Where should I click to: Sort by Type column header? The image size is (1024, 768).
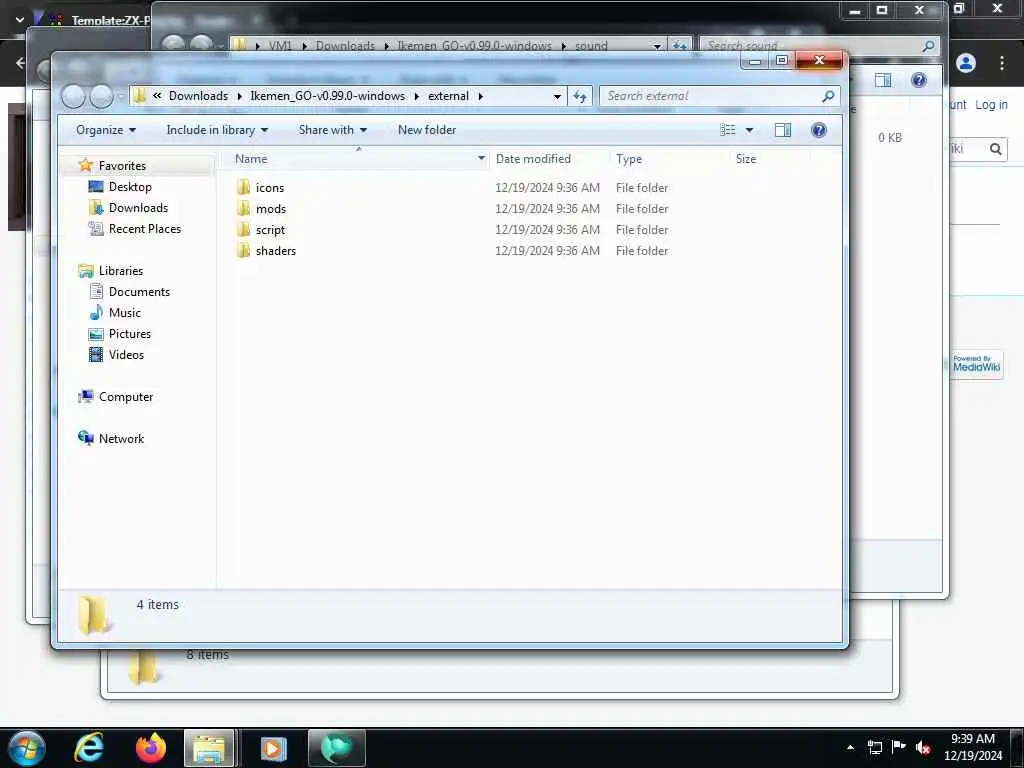point(629,159)
